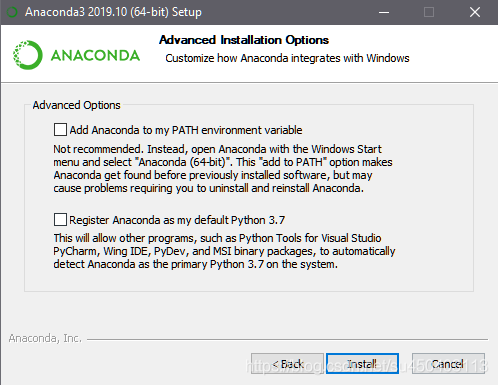This screenshot has width=498, height=385.
Task: Enable the Add Anaconda to PATH checkbox
Action: (60, 130)
